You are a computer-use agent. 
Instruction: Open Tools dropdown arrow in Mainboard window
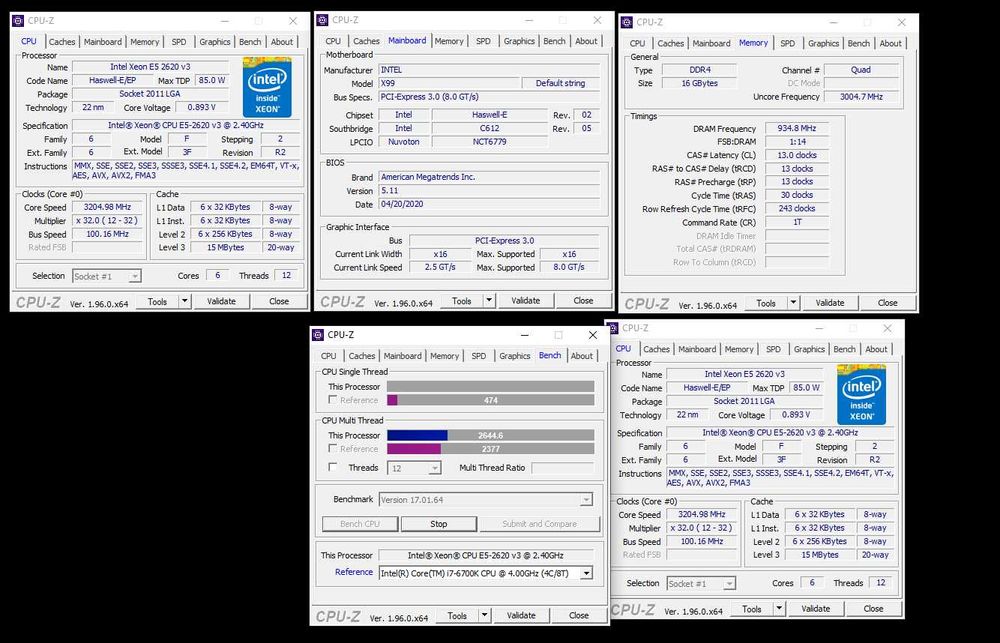pos(489,300)
